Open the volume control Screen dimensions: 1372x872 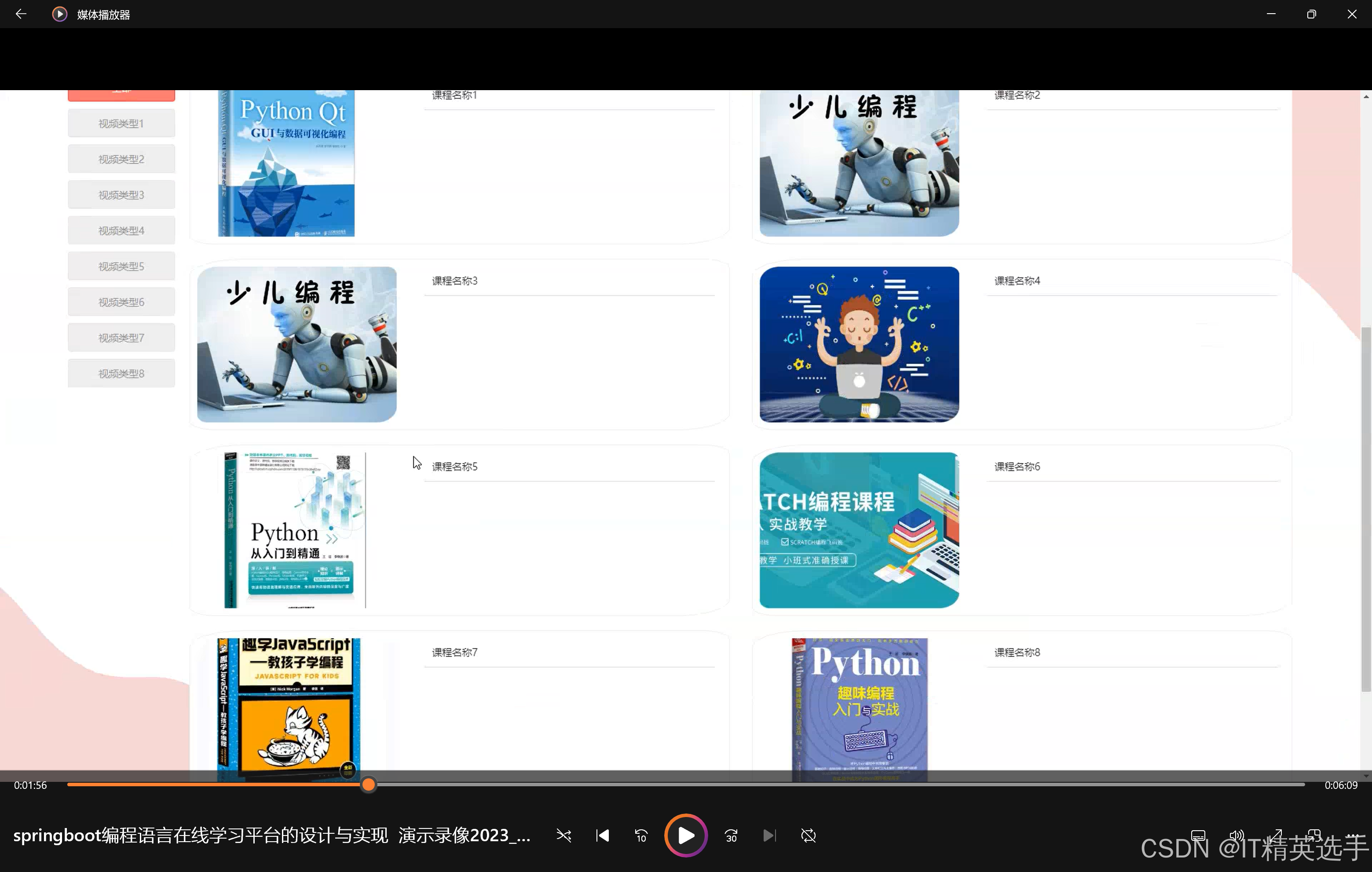click(x=1237, y=836)
